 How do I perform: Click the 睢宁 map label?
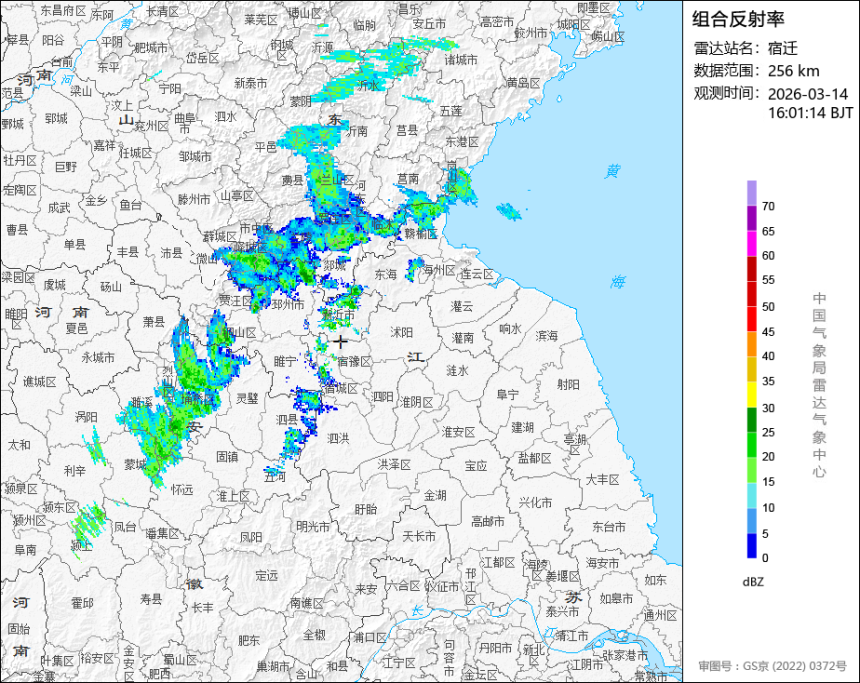(x=285, y=360)
